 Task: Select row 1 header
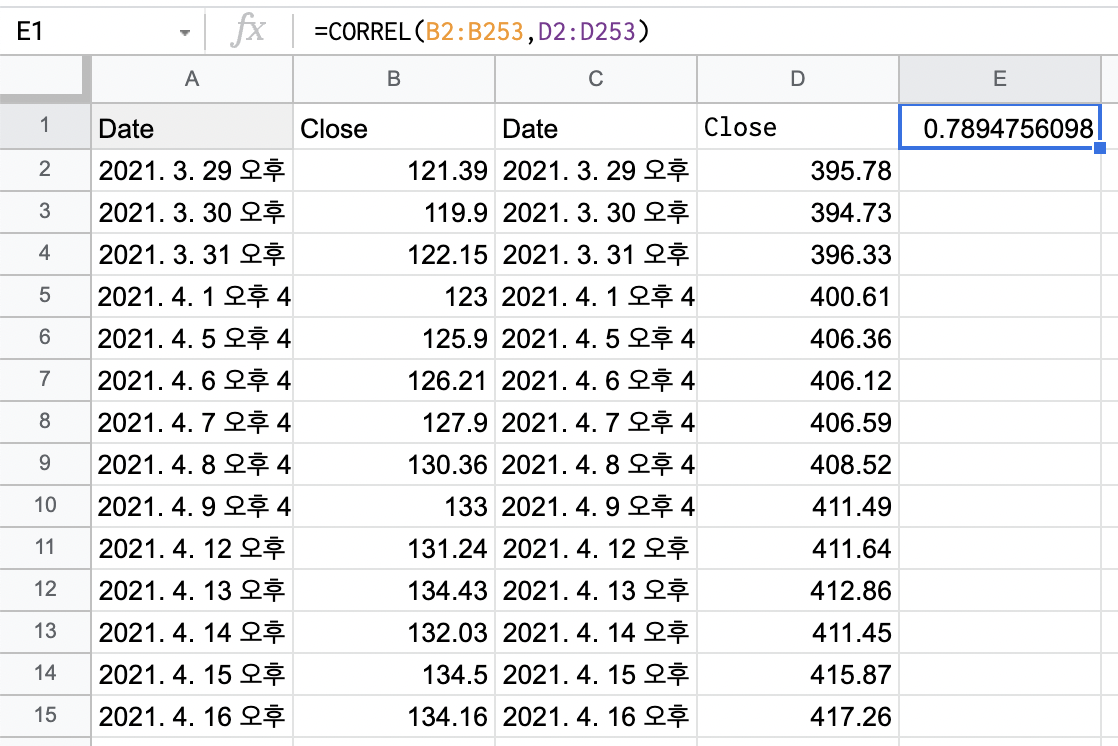(x=45, y=126)
